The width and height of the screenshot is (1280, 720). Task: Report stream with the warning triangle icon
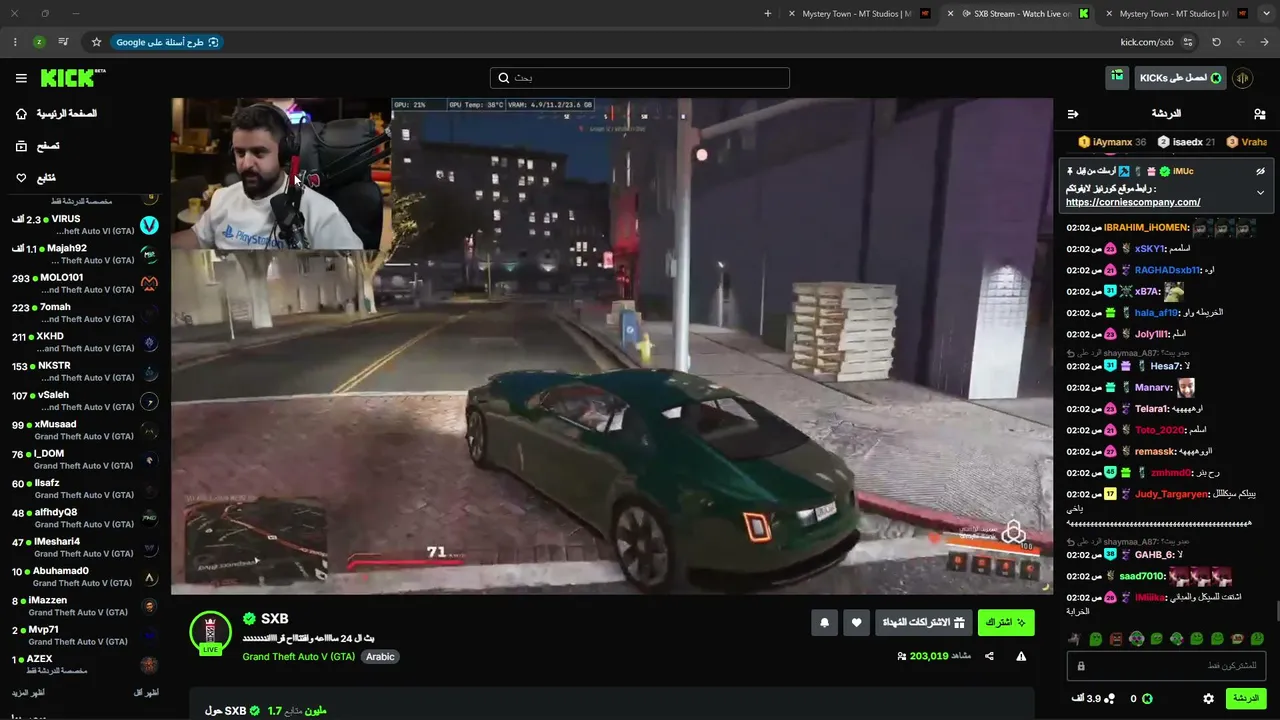coord(1021,656)
